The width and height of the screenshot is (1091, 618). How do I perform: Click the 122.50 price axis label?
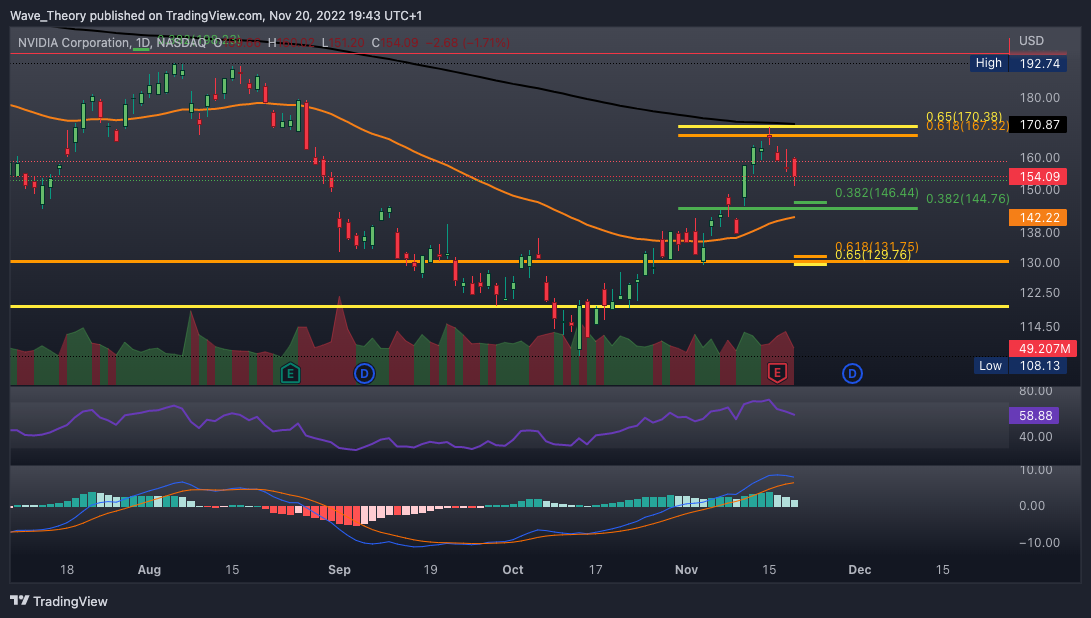tap(1040, 292)
